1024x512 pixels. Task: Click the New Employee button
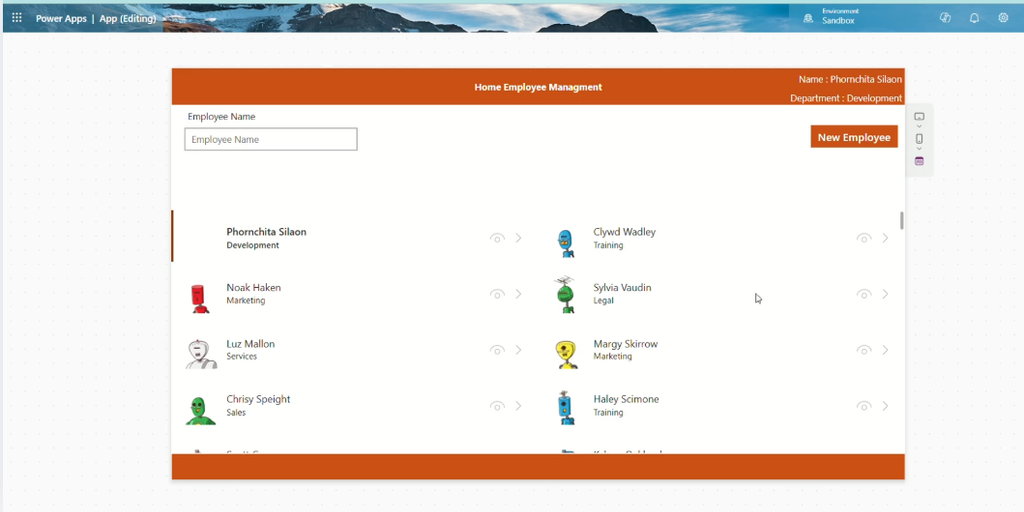click(854, 137)
